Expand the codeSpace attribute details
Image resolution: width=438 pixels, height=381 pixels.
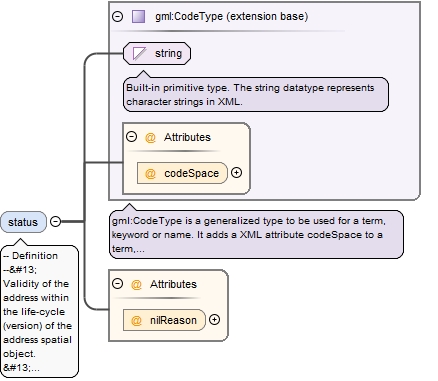click(x=236, y=173)
